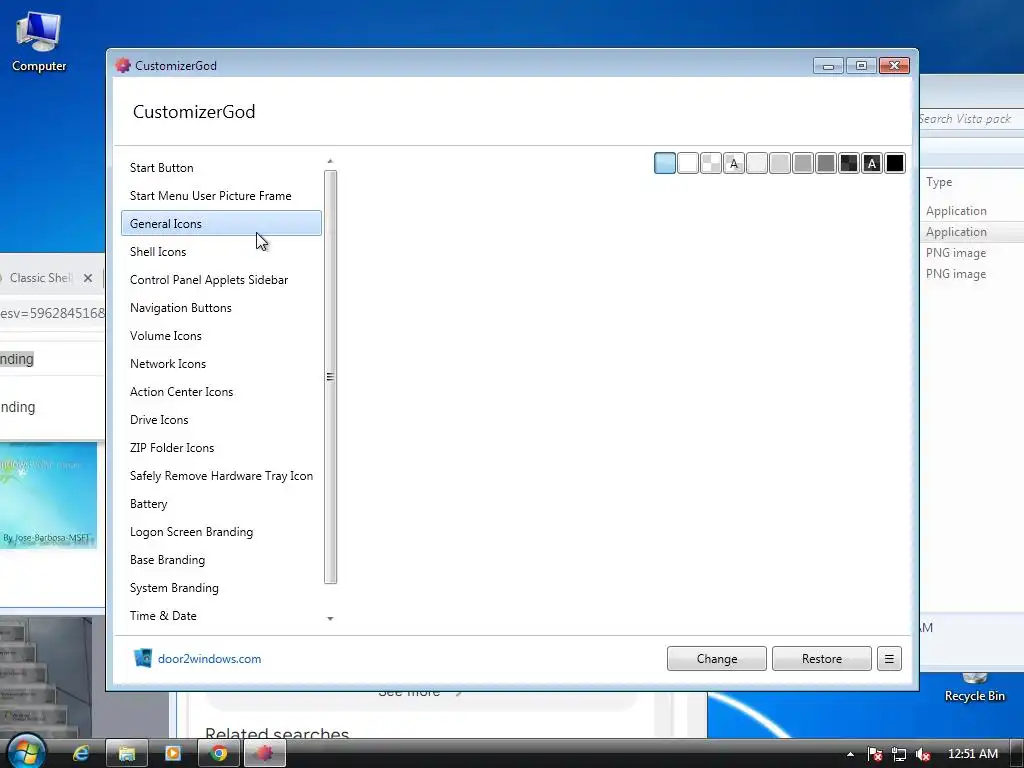Show hidden tray icons arrow
The height and width of the screenshot is (768, 1024).
850,754
